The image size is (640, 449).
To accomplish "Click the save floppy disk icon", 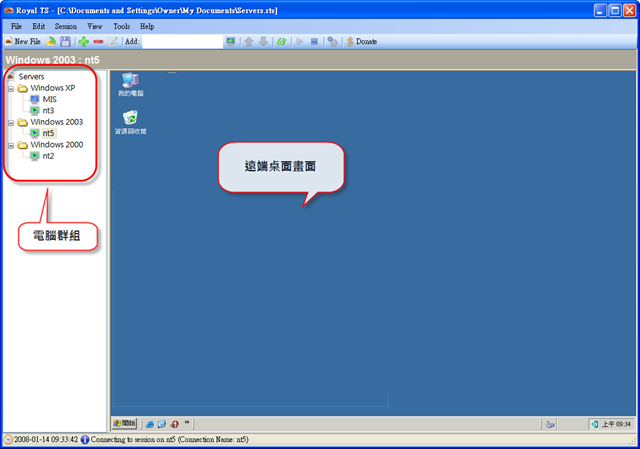I will click(65, 42).
